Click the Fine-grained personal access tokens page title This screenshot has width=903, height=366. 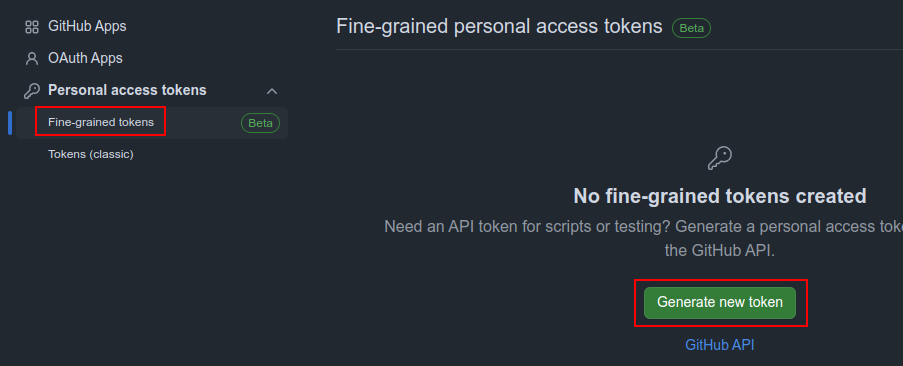point(499,26)
